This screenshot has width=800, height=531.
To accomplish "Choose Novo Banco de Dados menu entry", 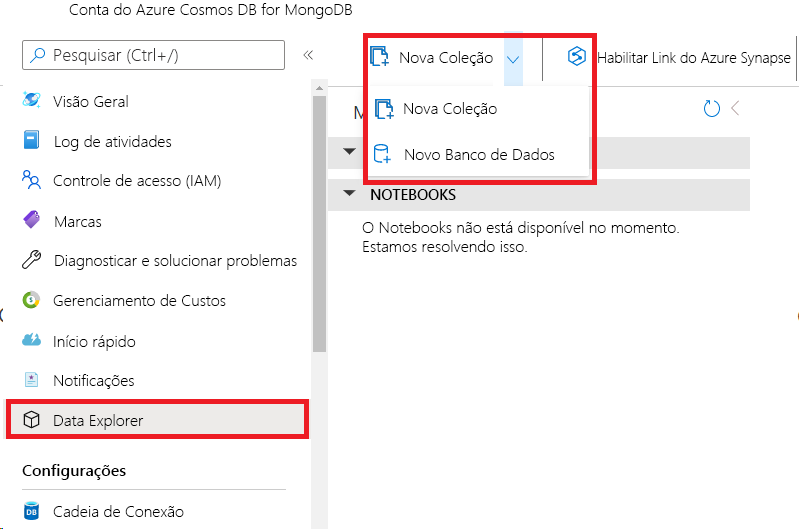I will click(x=478, y=155).
